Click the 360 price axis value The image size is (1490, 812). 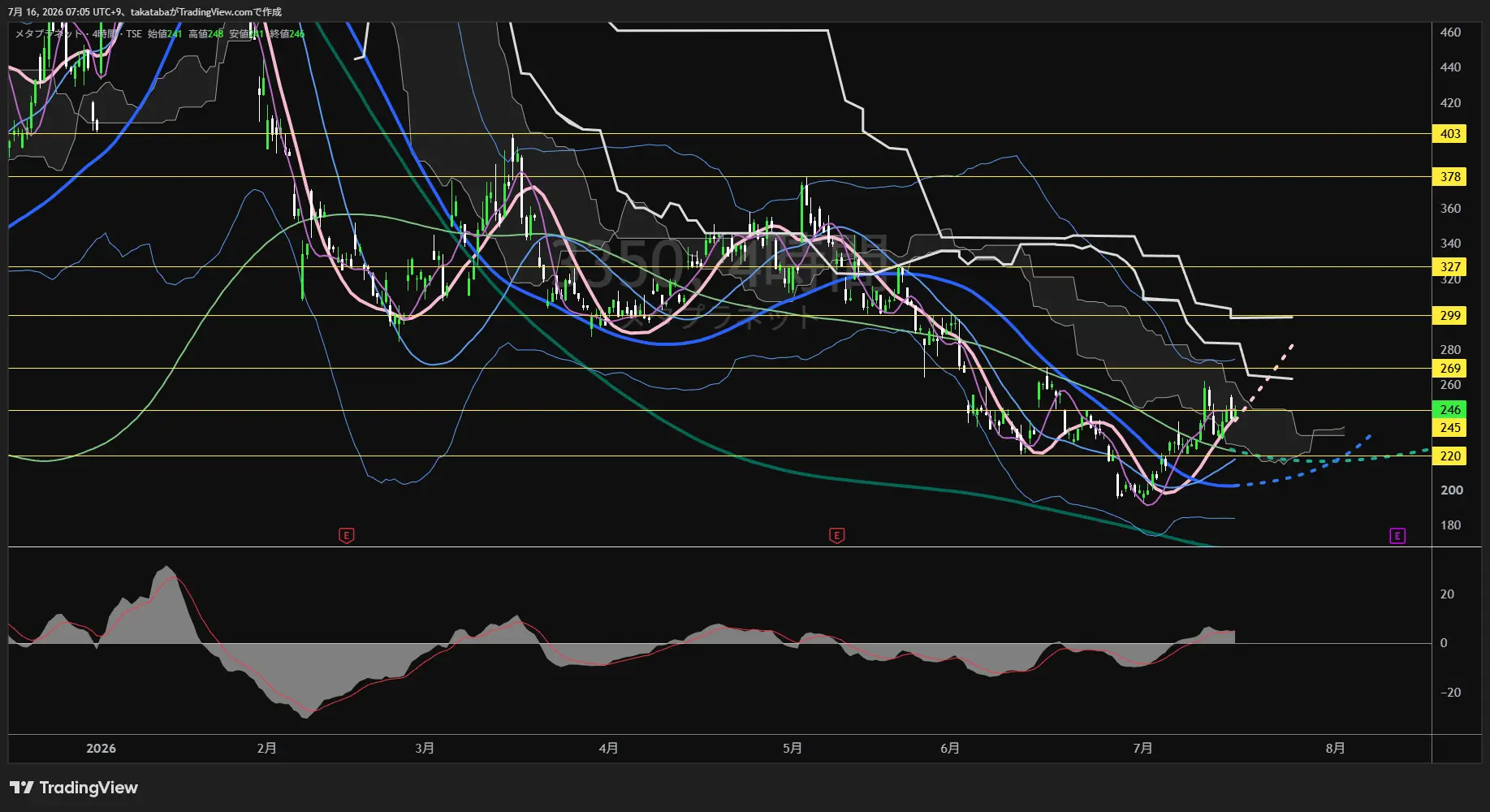point(1450,209)
